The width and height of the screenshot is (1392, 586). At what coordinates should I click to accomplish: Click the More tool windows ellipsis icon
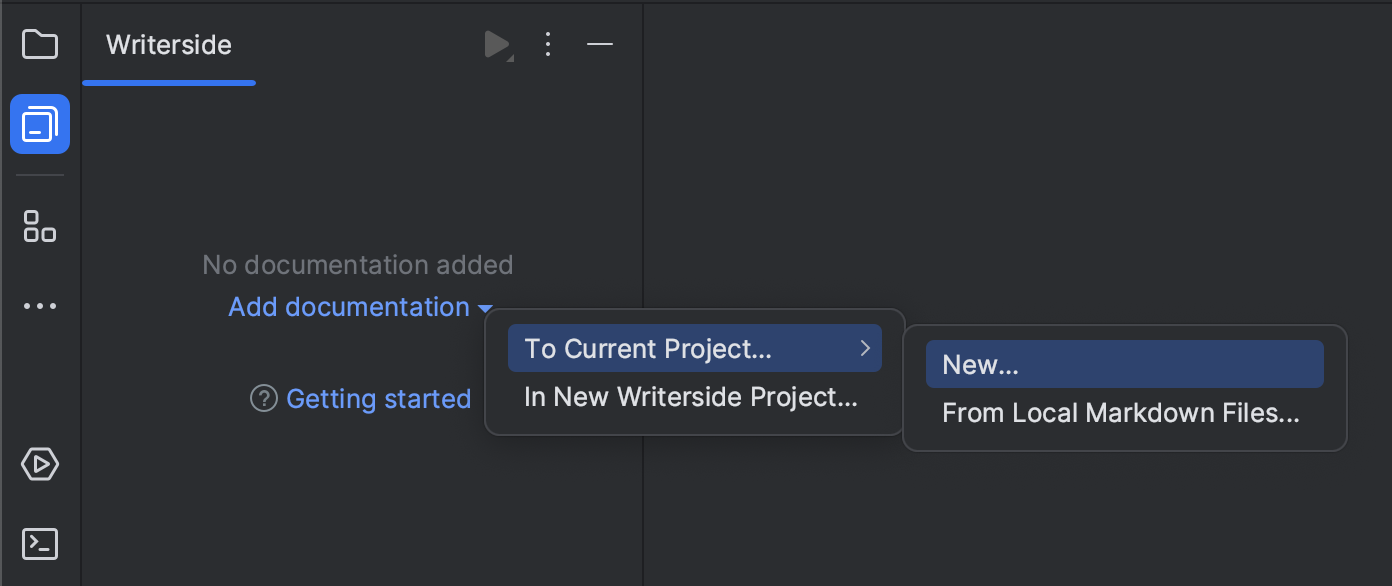(40, 305)
